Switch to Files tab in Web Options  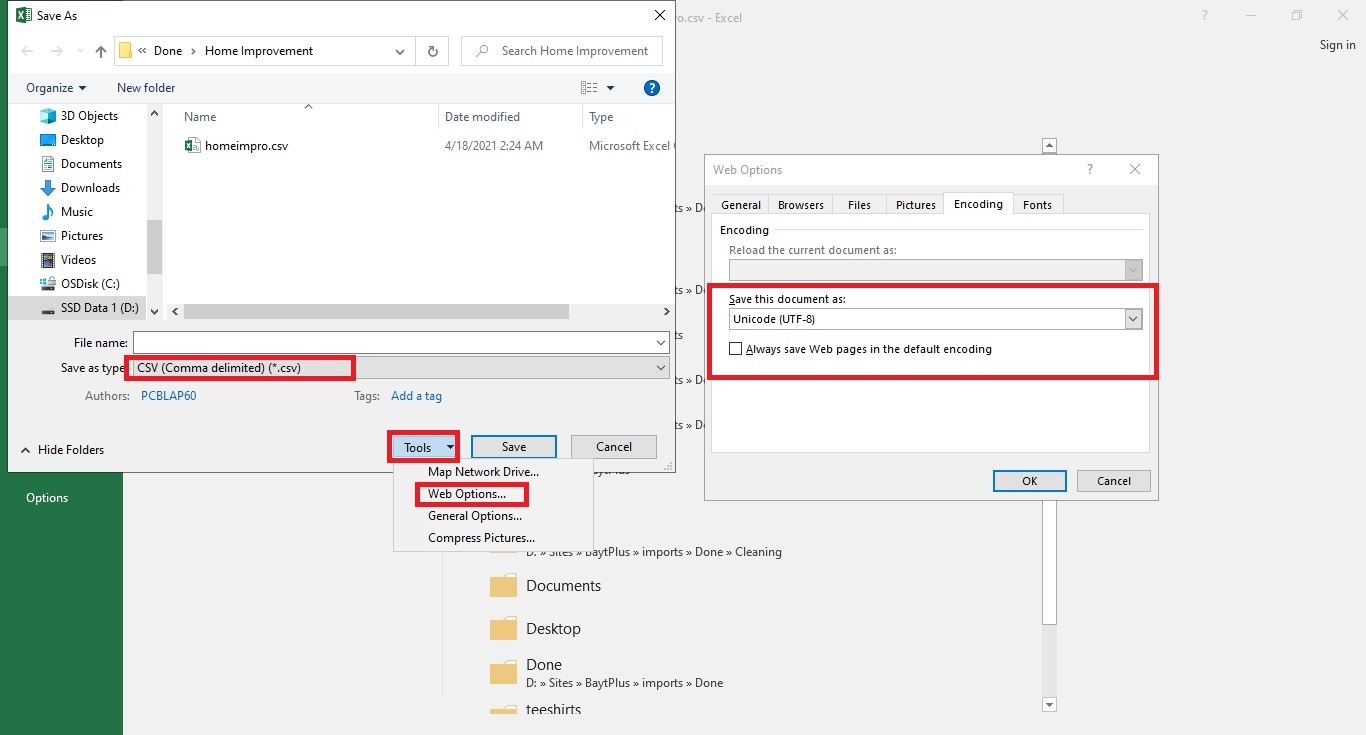click(x=859, y=205)
